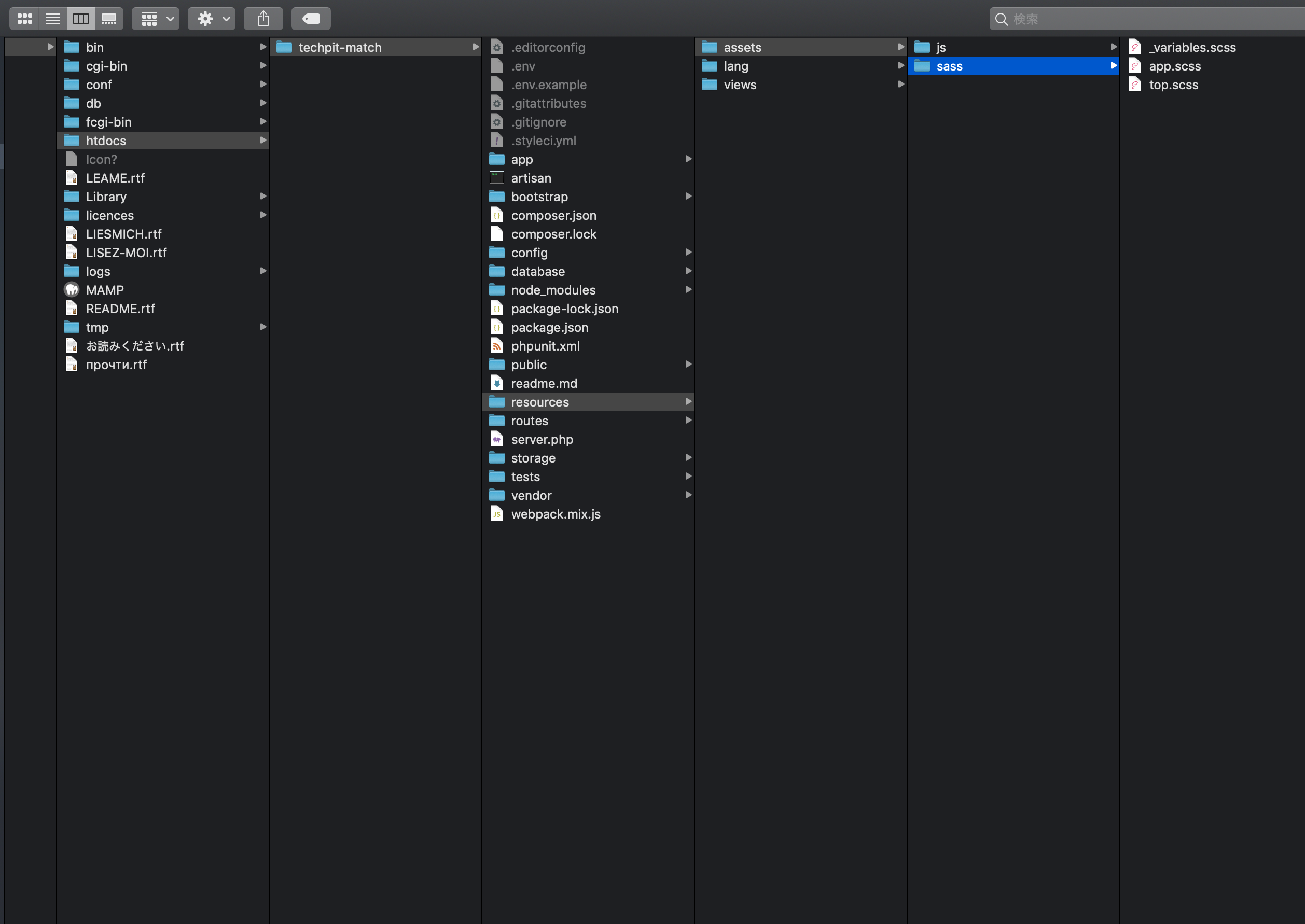Select the readme.md file icon
The image size is (1305, 924).
tap(497, 383)
